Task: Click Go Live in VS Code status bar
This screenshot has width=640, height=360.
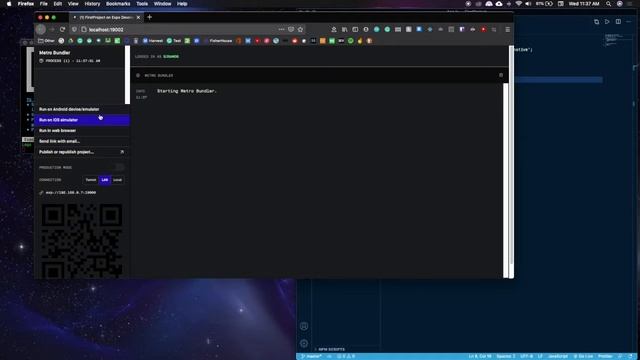Action: 583,356
